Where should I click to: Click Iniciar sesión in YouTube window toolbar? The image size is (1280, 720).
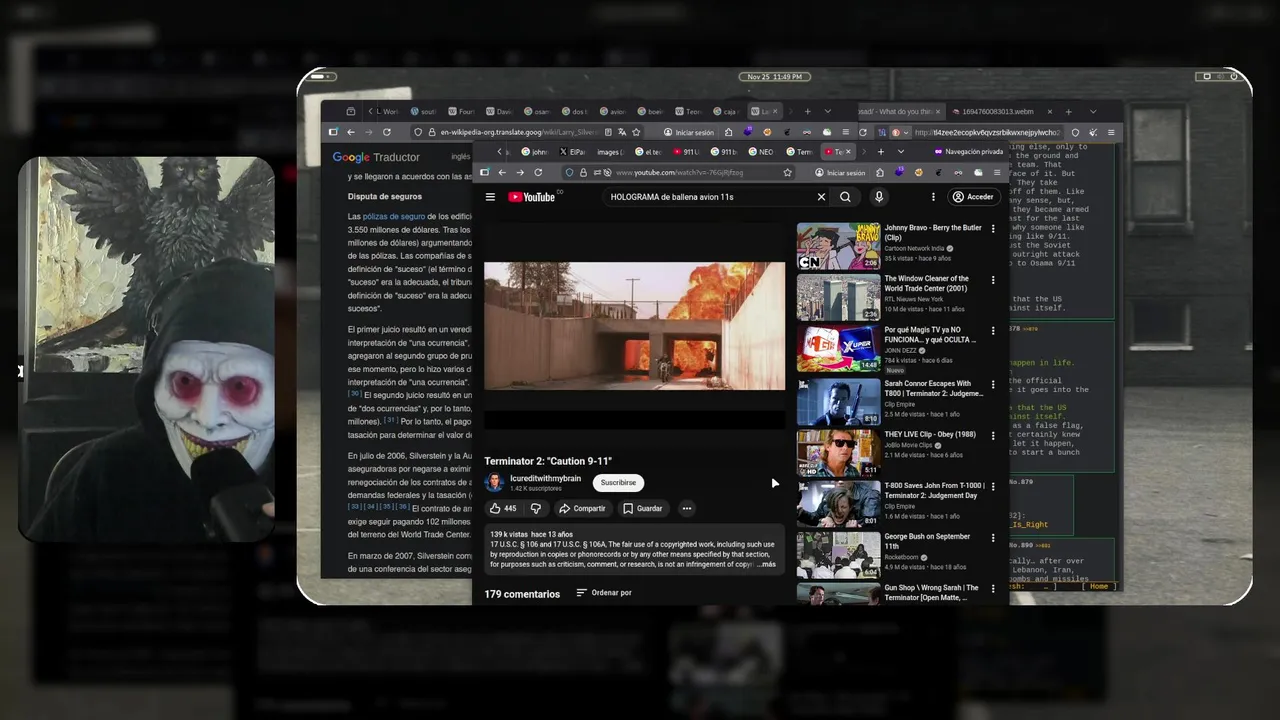coord(839,172)
